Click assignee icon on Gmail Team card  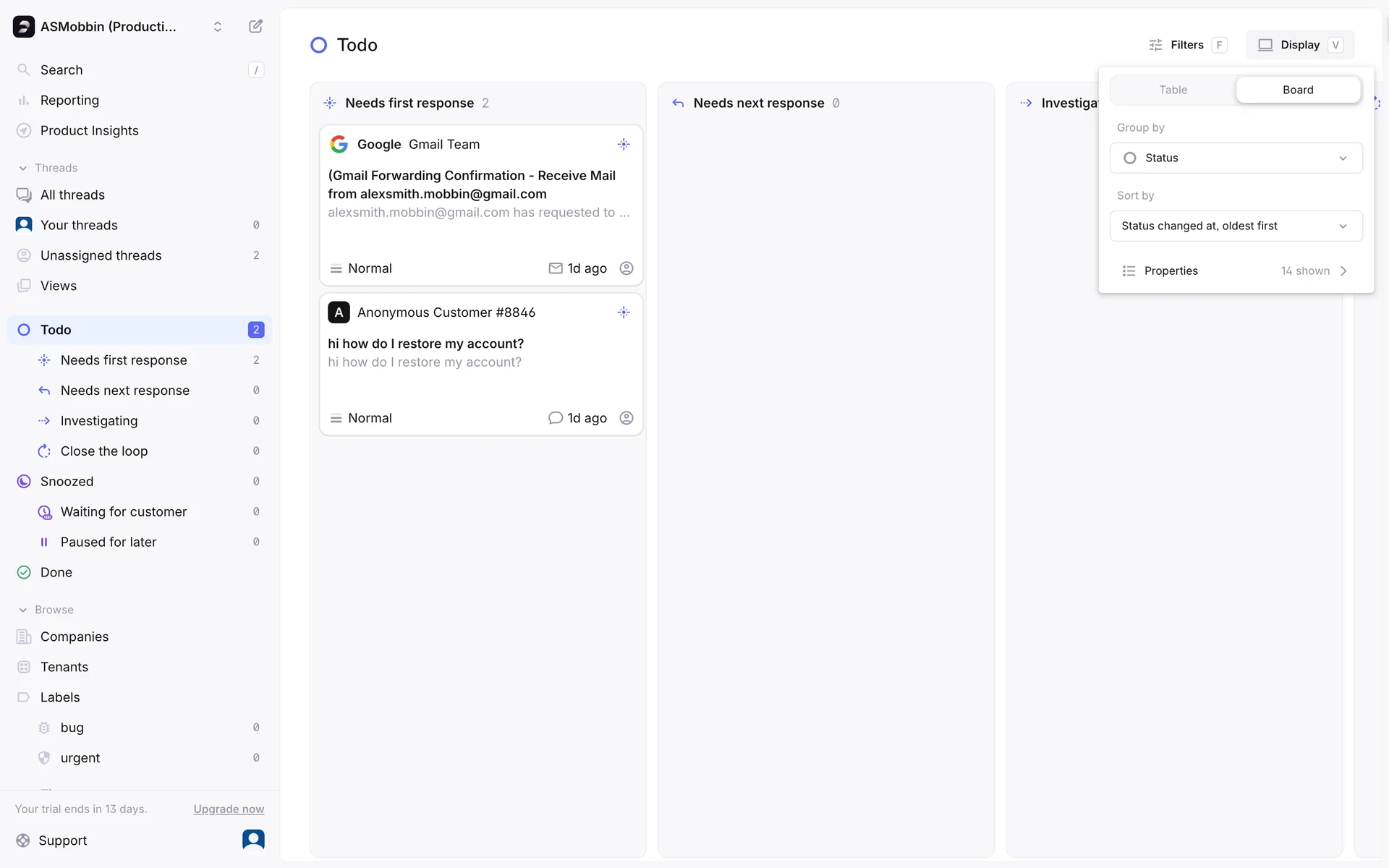[626, 268]
